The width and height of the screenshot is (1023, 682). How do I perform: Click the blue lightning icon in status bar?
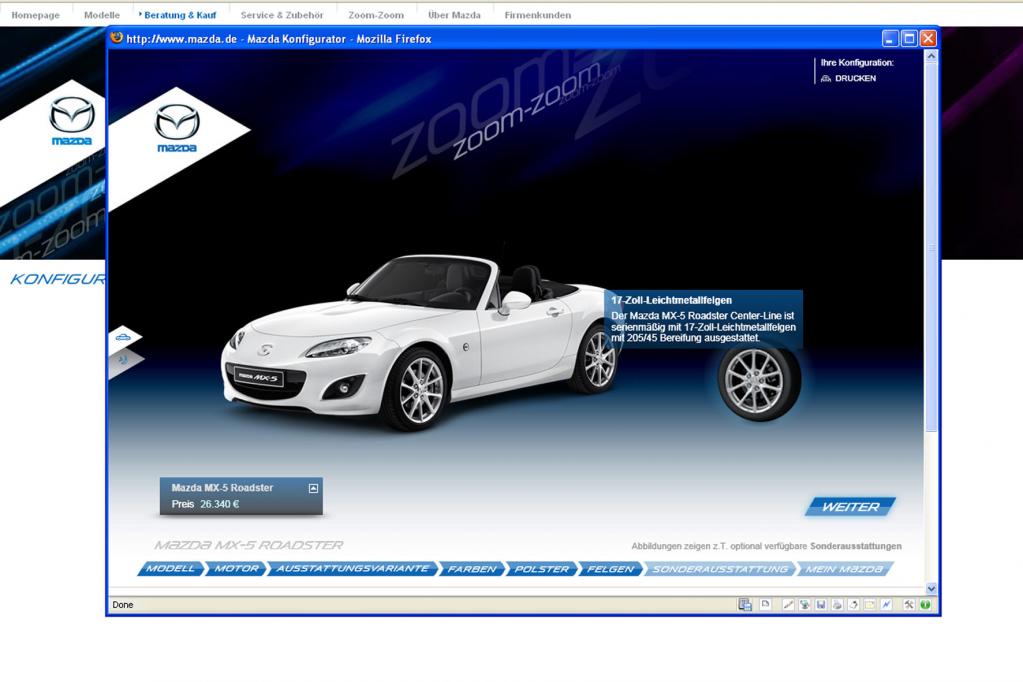tap(886, 605)
